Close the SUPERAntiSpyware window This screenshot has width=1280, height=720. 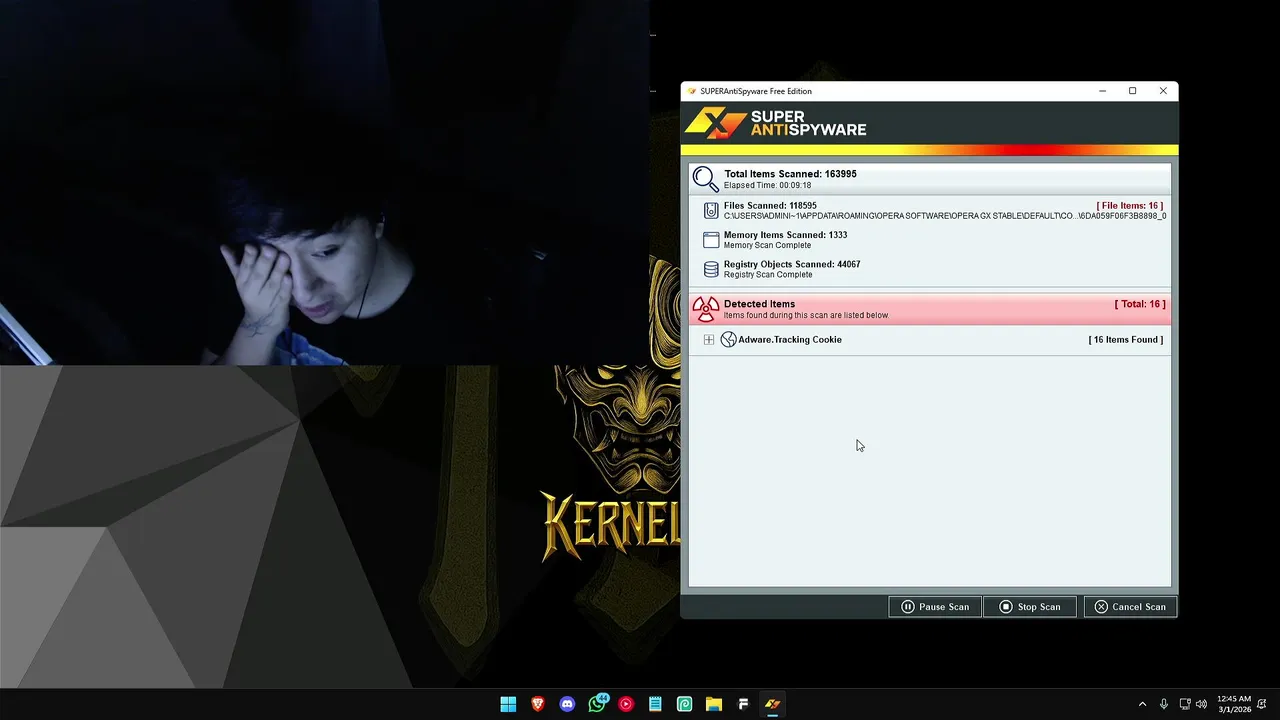point(1163,91)
